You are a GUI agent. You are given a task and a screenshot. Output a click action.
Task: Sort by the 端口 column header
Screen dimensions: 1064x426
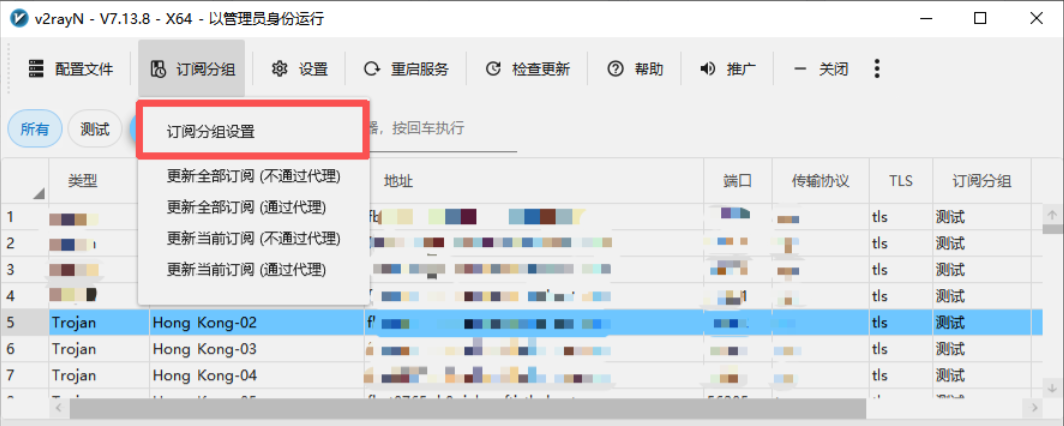tap(738, 180)
